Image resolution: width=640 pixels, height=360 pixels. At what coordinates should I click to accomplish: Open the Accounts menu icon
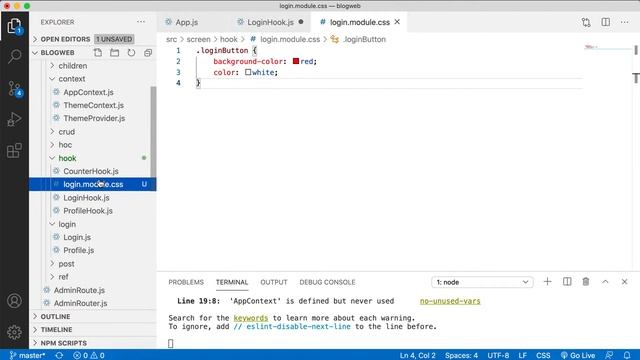point(14,301)
